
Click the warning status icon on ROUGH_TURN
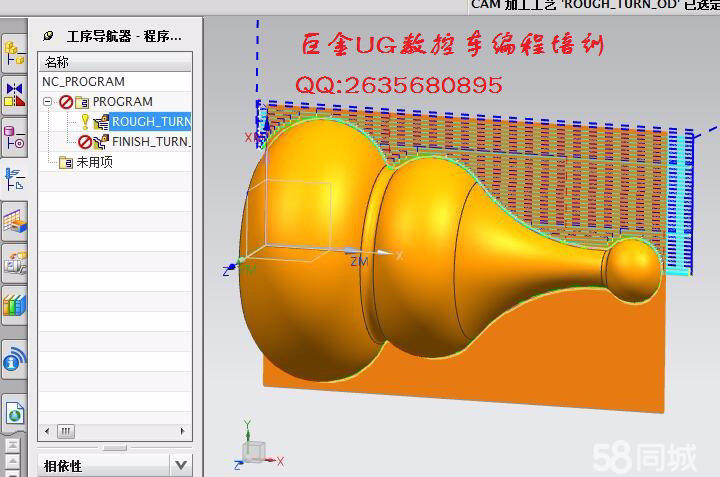pyautogui.click(x=85, y=122)
